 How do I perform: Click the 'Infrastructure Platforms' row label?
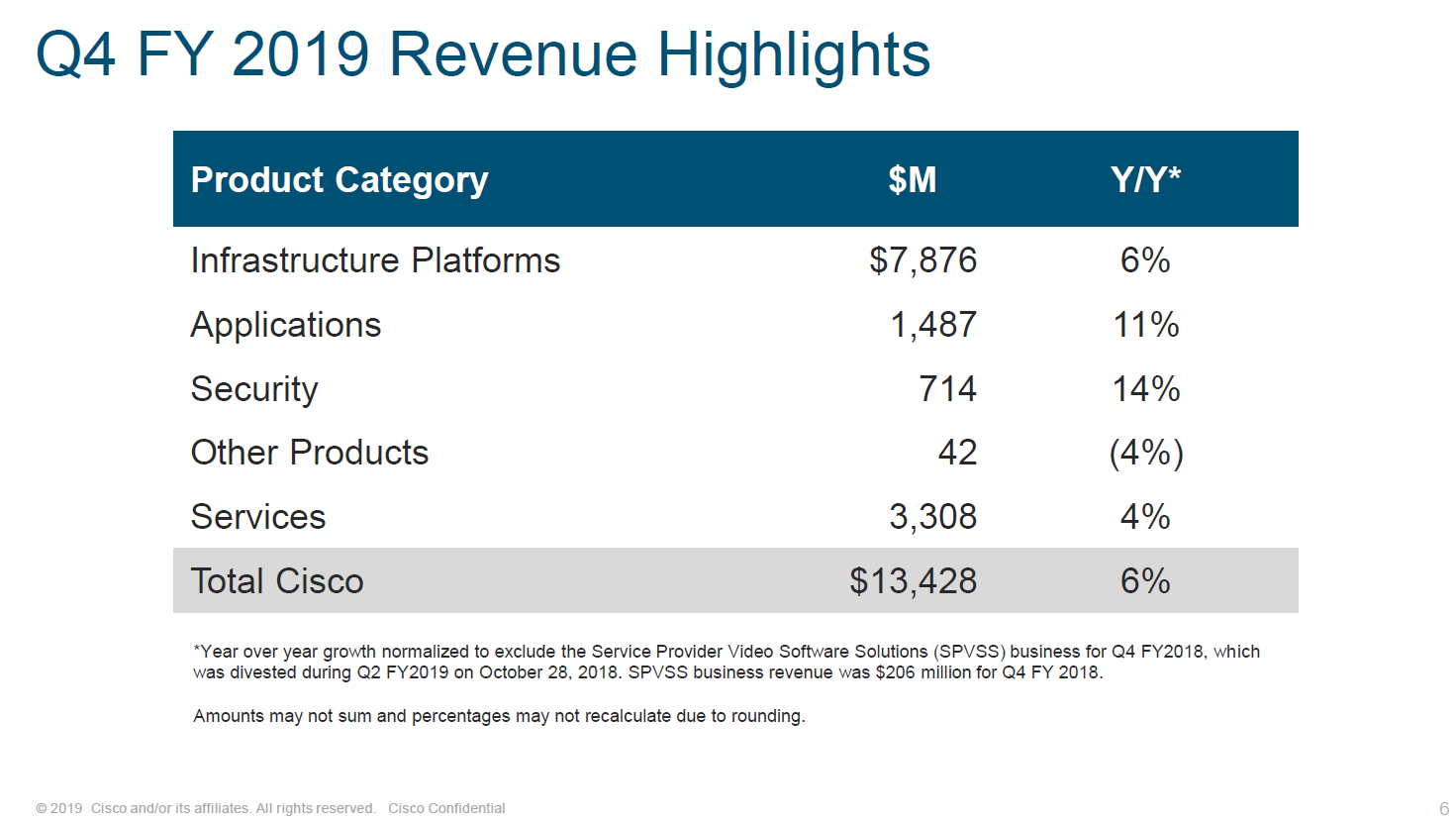tap(375, 260)
